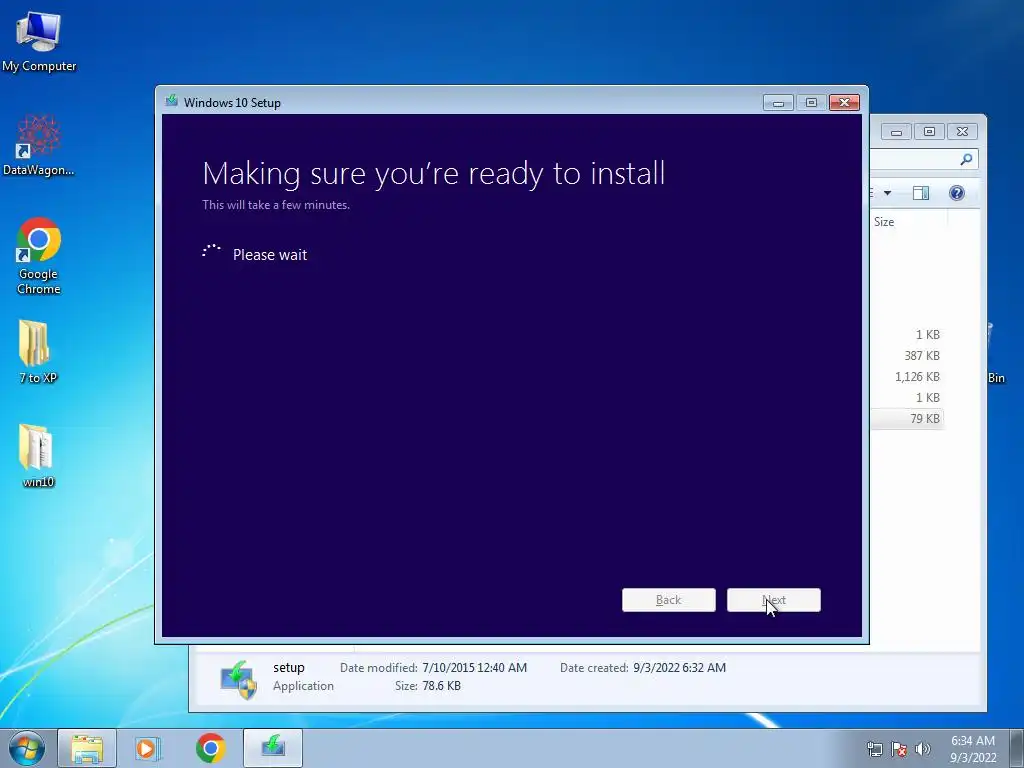Click the 'Date created' value 9/3/2022 6:32 AM
This screenshot has height=768, width=1024.
tap(679, 667)
